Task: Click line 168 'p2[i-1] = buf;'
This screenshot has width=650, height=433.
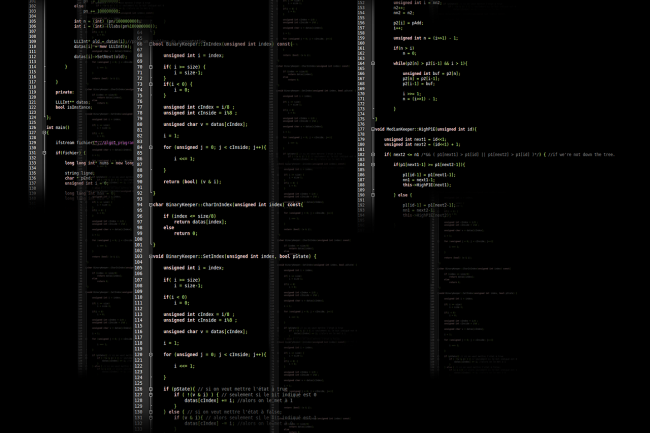Action: point(419,84)
